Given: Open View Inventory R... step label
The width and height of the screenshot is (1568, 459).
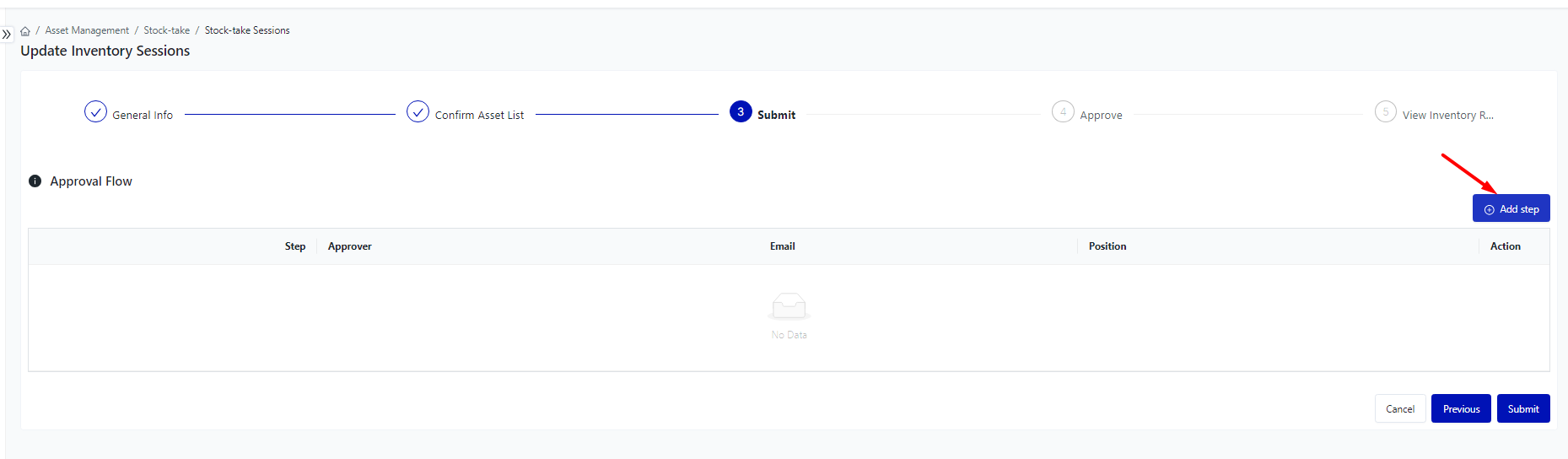Looking at the screenshot, I should [x=1447, y=116].
